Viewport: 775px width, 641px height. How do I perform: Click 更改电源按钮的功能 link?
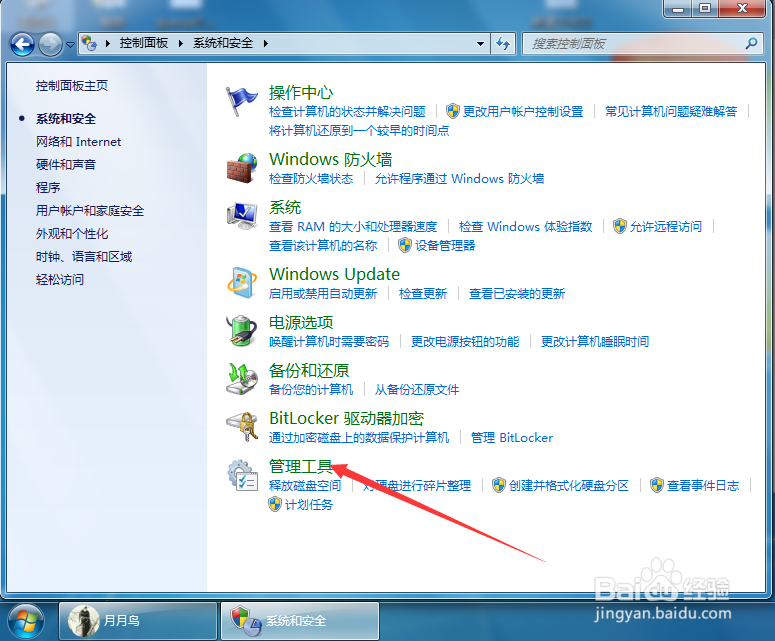465,342
